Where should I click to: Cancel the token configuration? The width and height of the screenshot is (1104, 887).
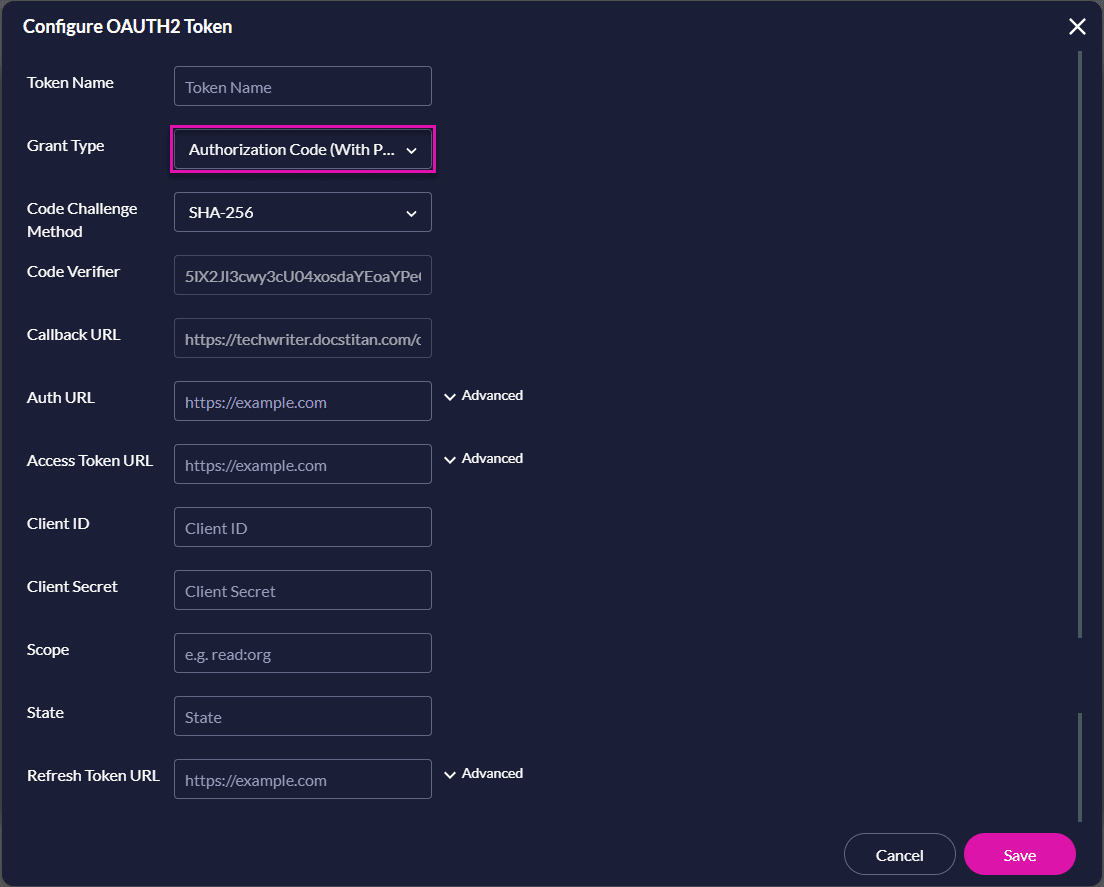click(899, 854)
